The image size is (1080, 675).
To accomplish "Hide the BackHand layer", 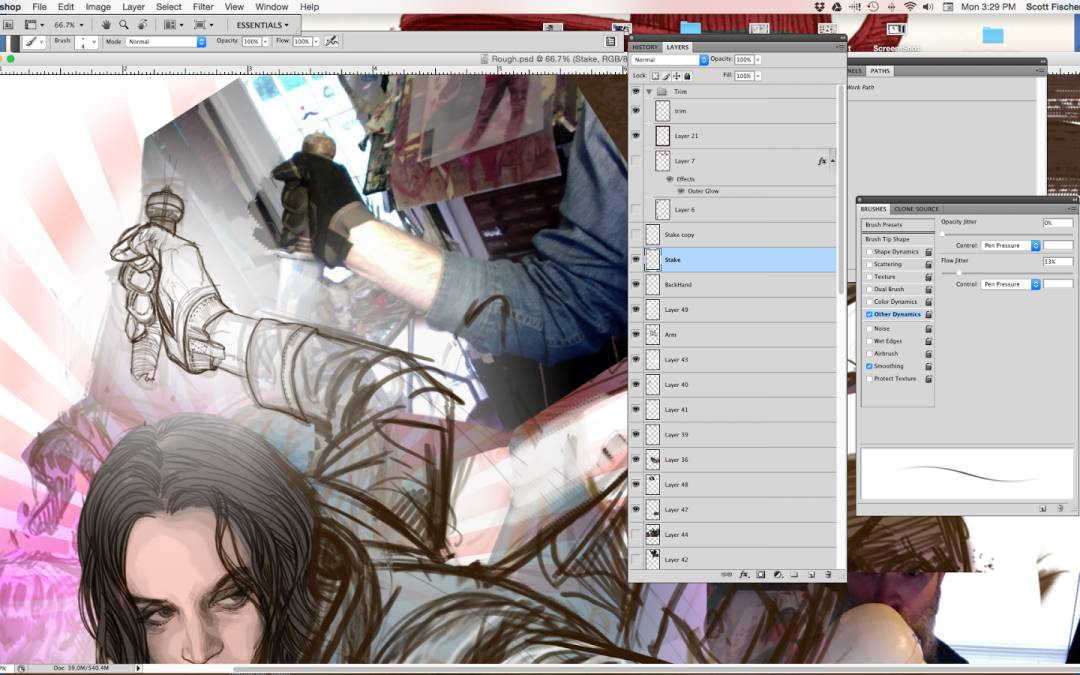I will tap(635, 284).
